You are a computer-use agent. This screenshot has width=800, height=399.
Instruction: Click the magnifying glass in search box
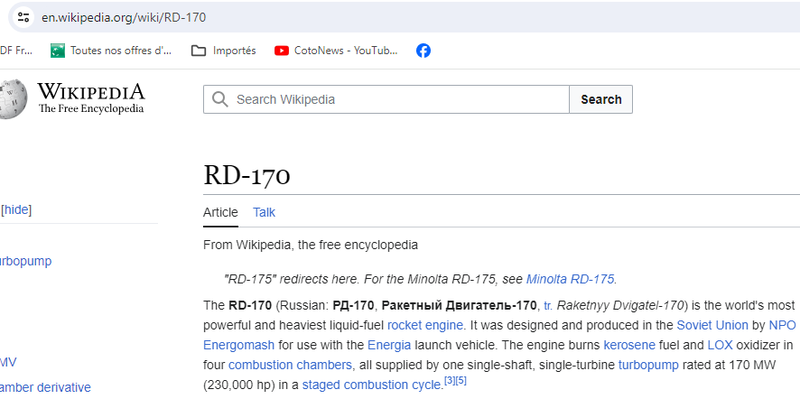coord(220,99)
